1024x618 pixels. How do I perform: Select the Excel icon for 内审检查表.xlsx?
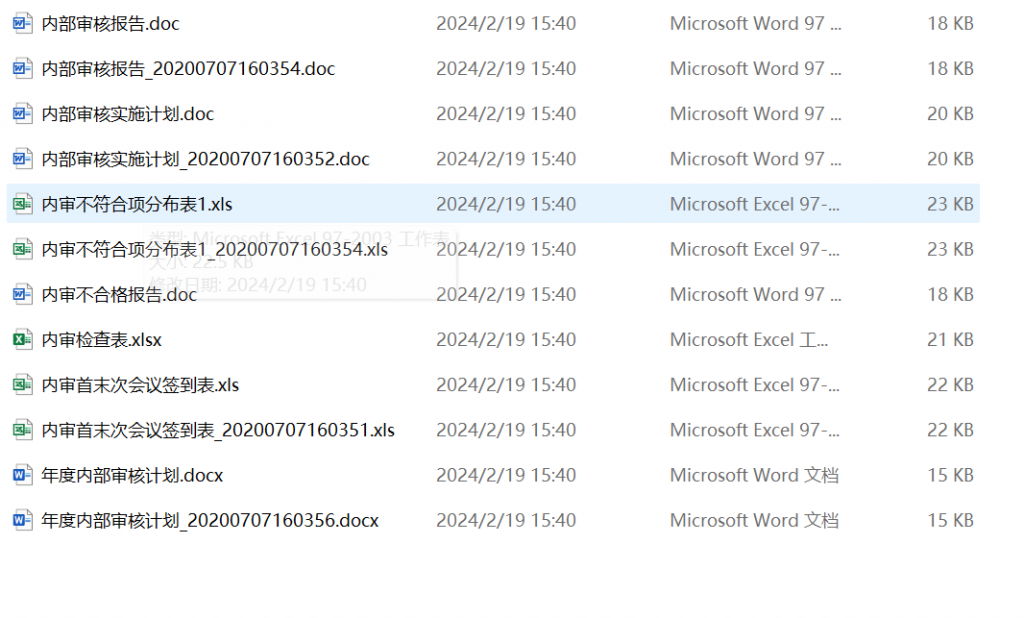point(22,339)
